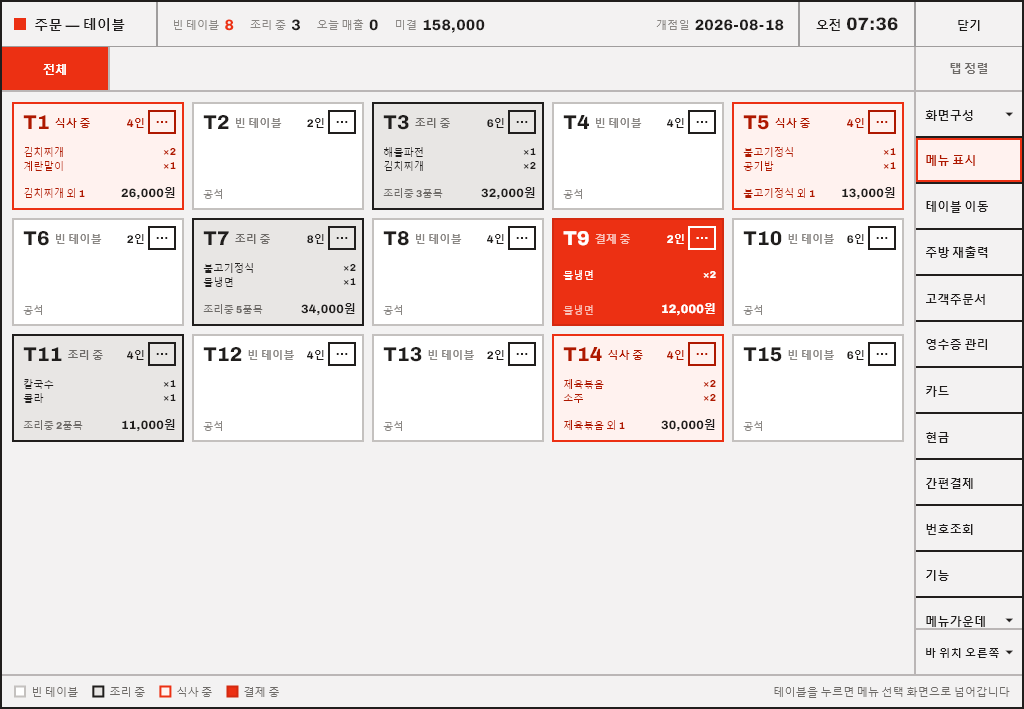The image size is (1024, 709).
Task: Open the more-options icon on table T14
Action: tap(702, 354)
